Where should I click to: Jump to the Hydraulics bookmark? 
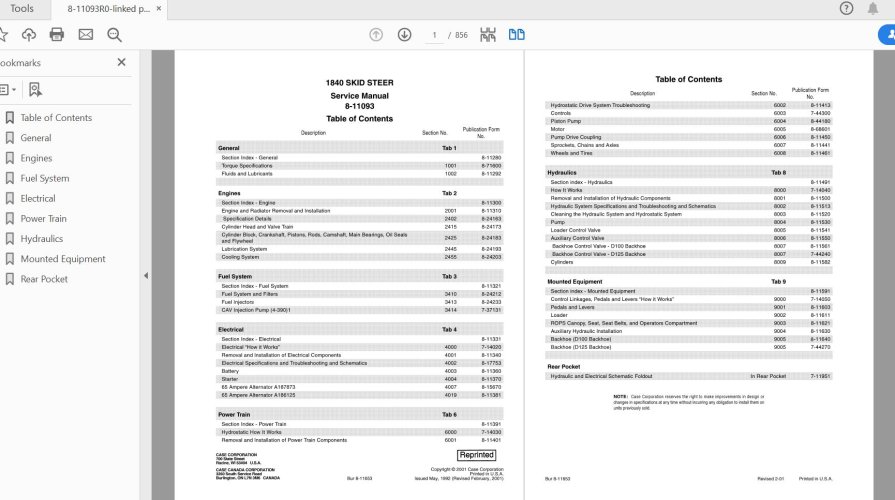click(x=41, y=239)
